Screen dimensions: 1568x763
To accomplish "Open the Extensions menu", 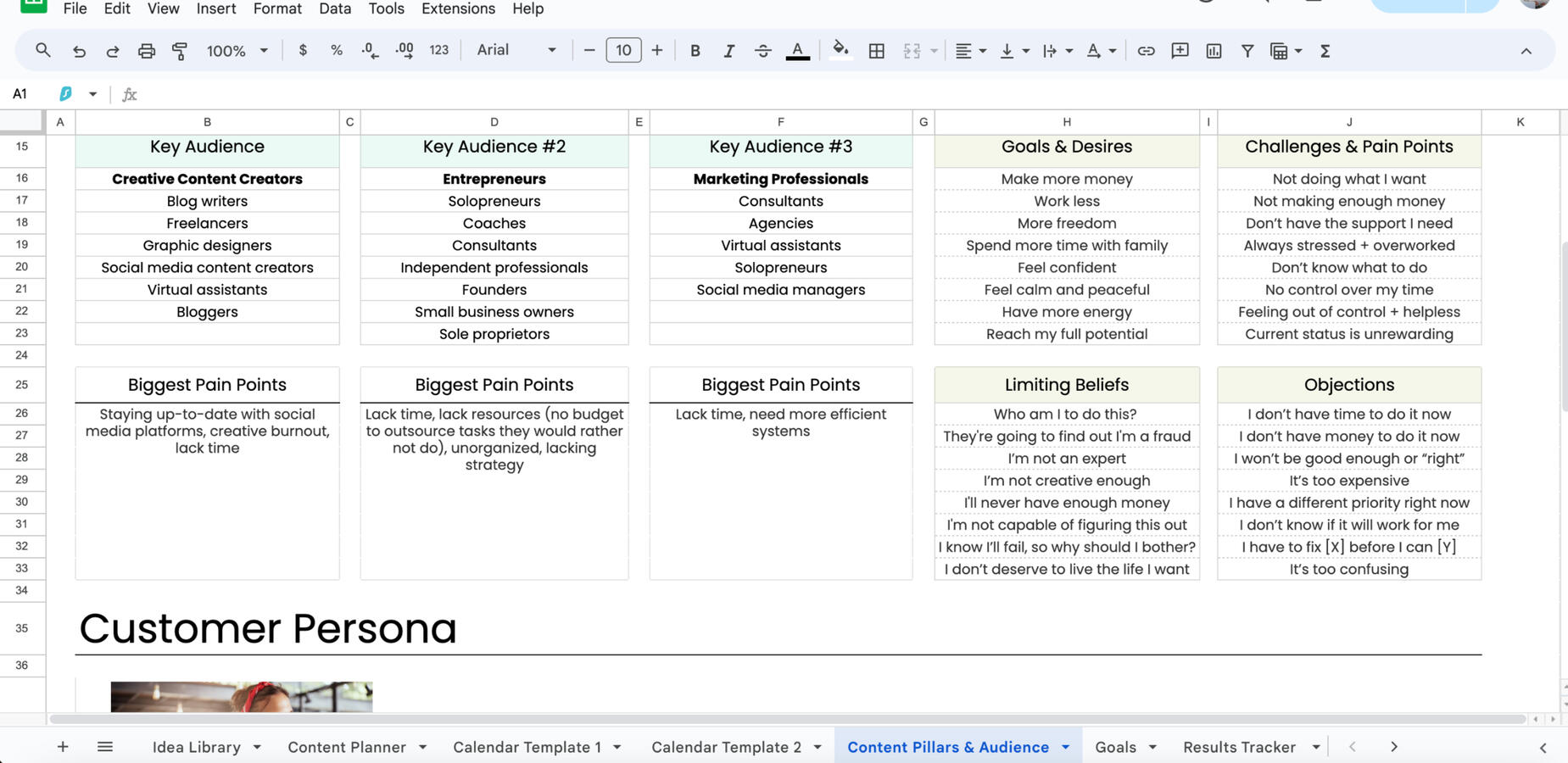I will coord(458,8).
